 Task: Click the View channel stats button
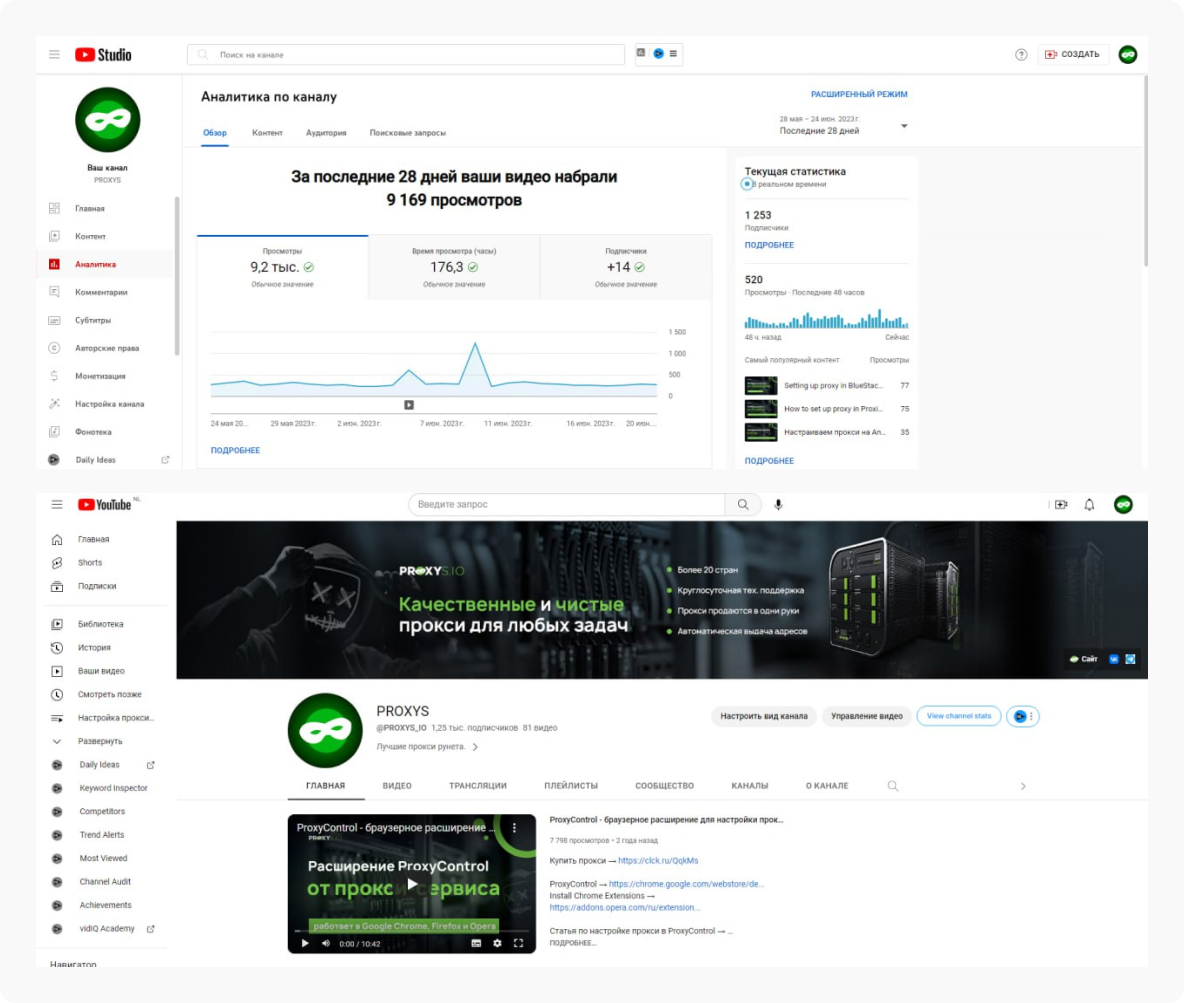[959, 716]
